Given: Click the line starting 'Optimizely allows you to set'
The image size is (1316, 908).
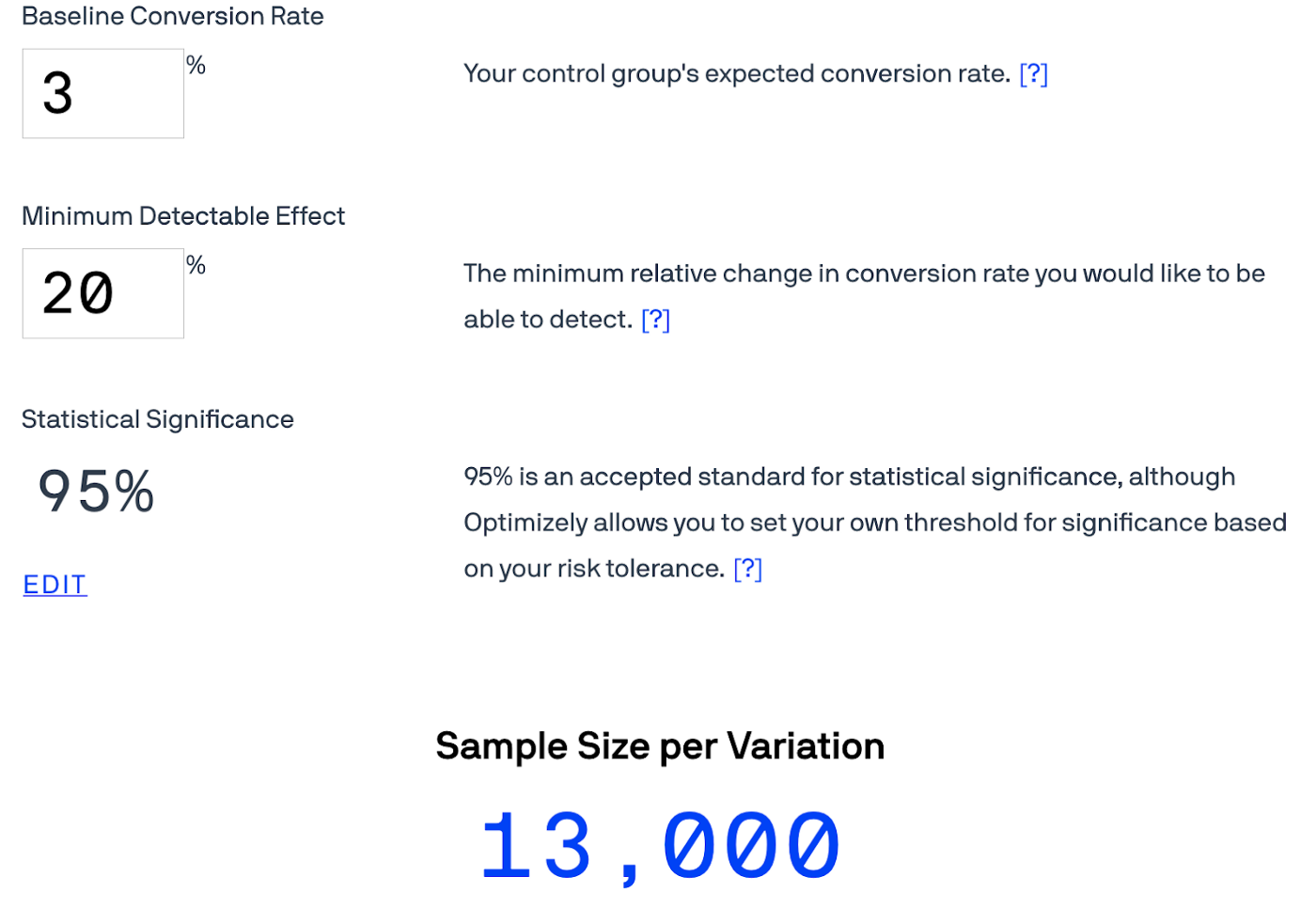Looking at the screenshot, I should pos(874,523).
